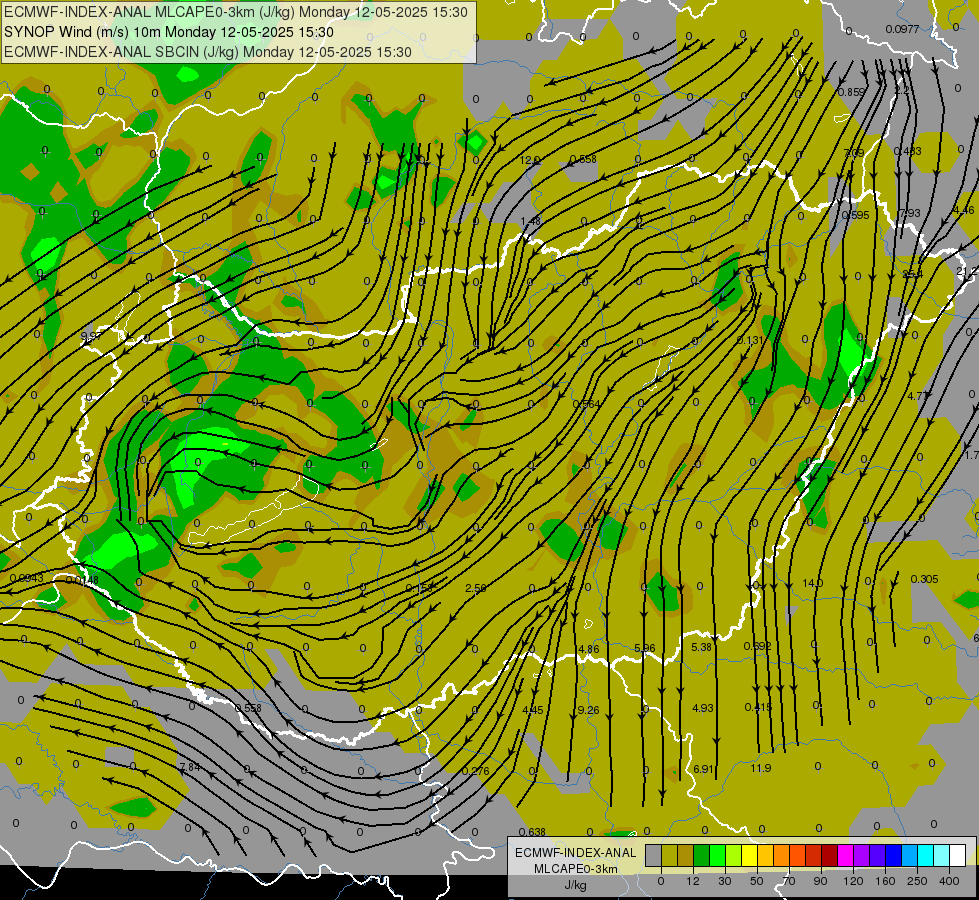The height and width of the screenshot is (900, 979).
Task: Select the SYNOP Wind 10m header line
Action: 169,32
